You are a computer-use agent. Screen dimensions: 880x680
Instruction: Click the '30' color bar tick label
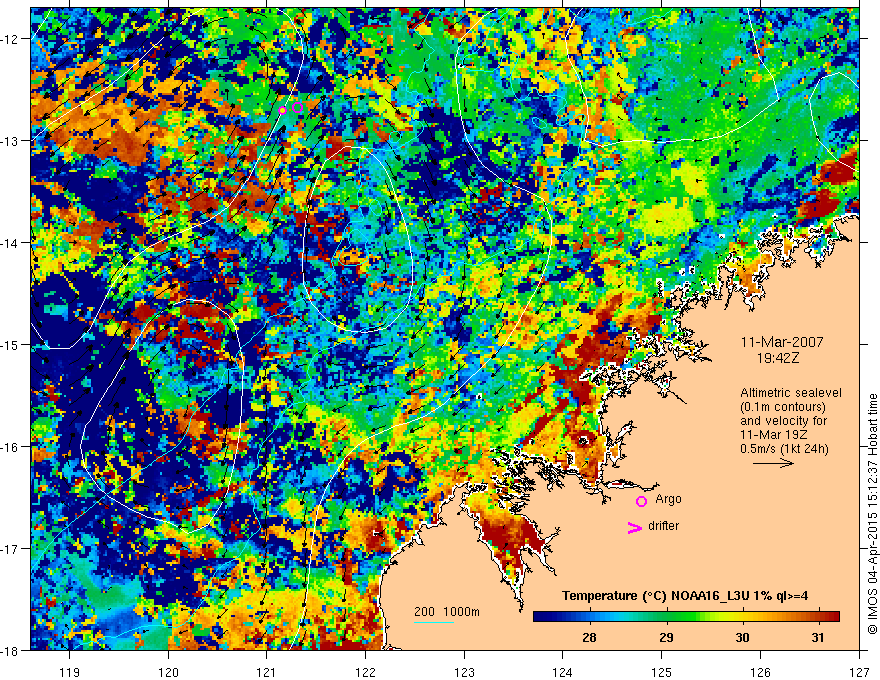pos(742,637)
